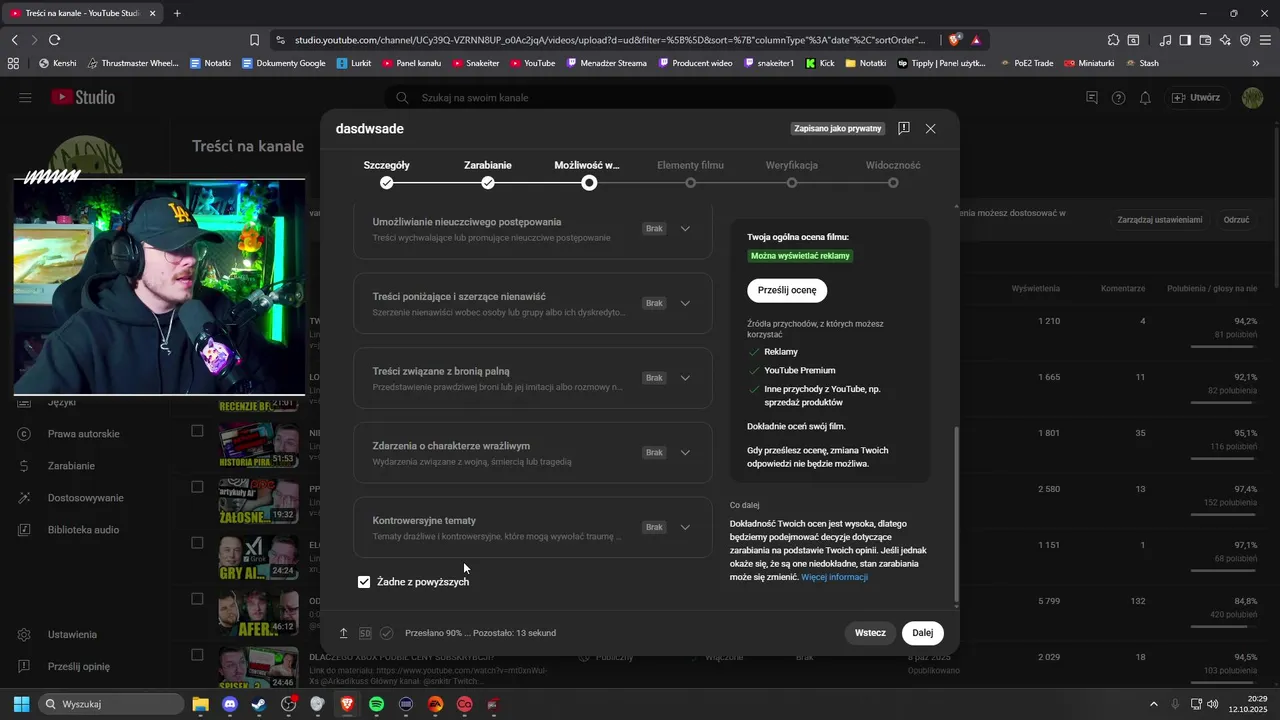Select checkbox for the 24:24 video row

pyautogui.click(x=197, y=543)
